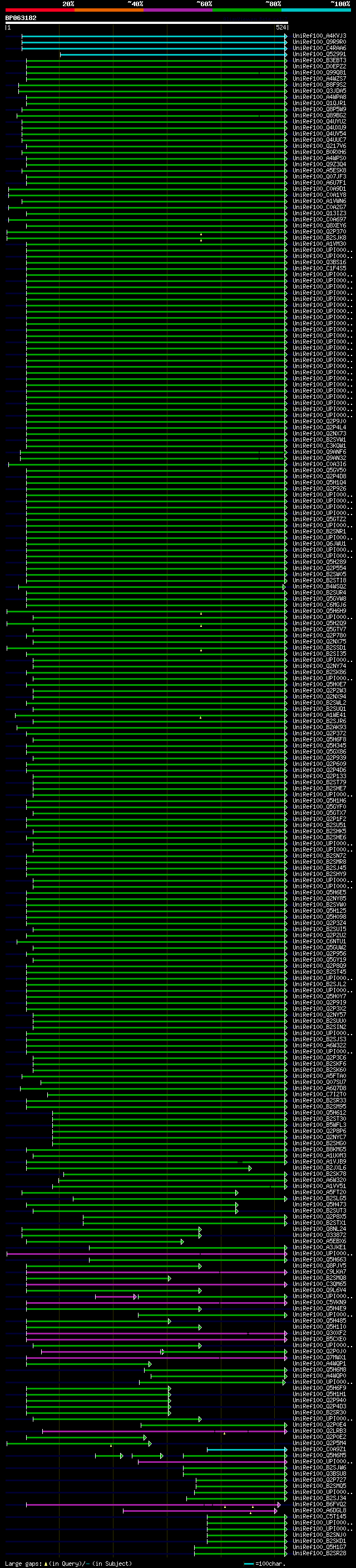Viewport: 356px width, 1568px height.
Task: Select hit label UniRef100_Q4UYU2
Action: point(319,121)
